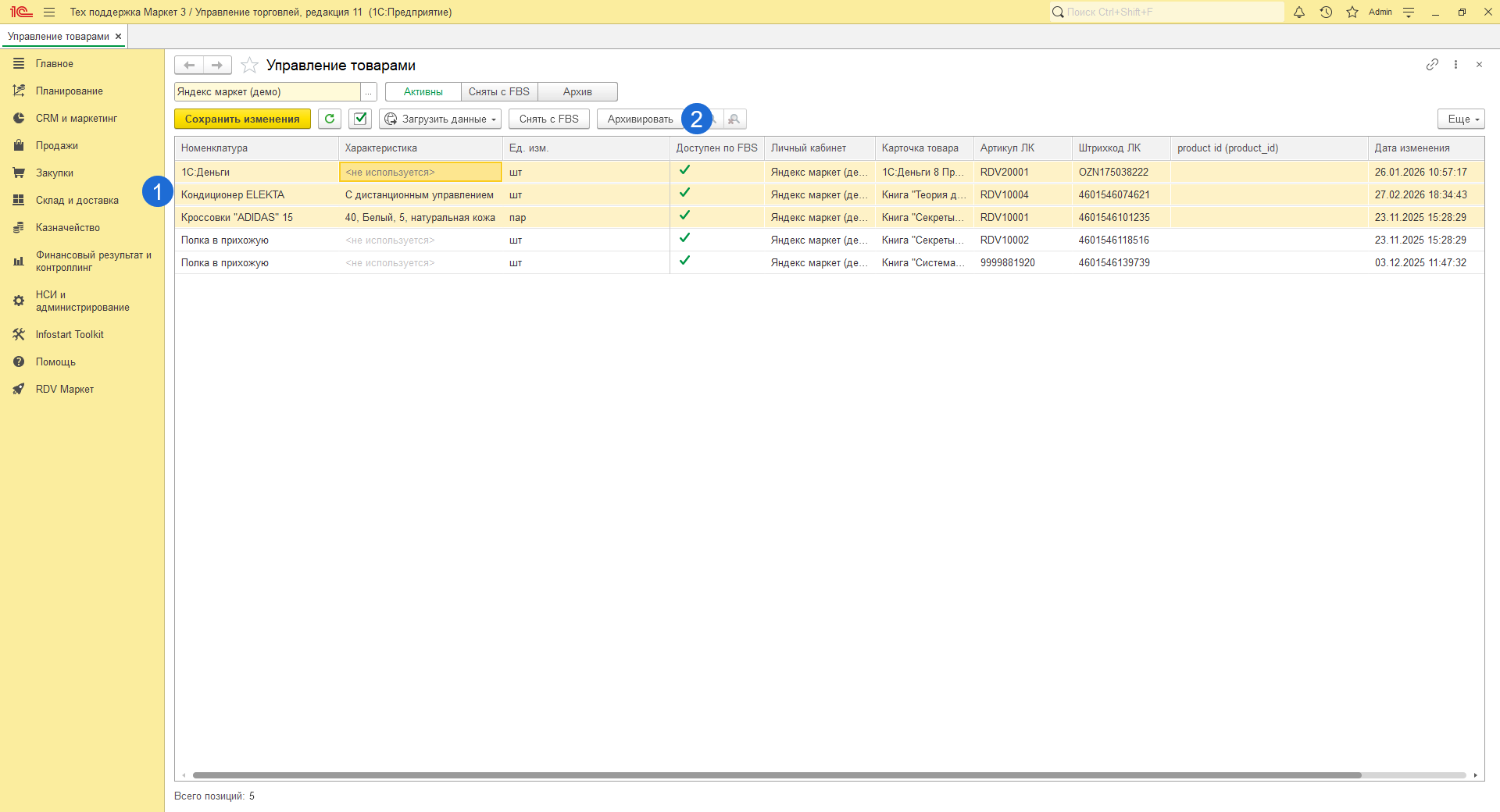
Task: Toggle FBS availability for Кондиционер ELEKTA
Action: [x=684, y=193]
